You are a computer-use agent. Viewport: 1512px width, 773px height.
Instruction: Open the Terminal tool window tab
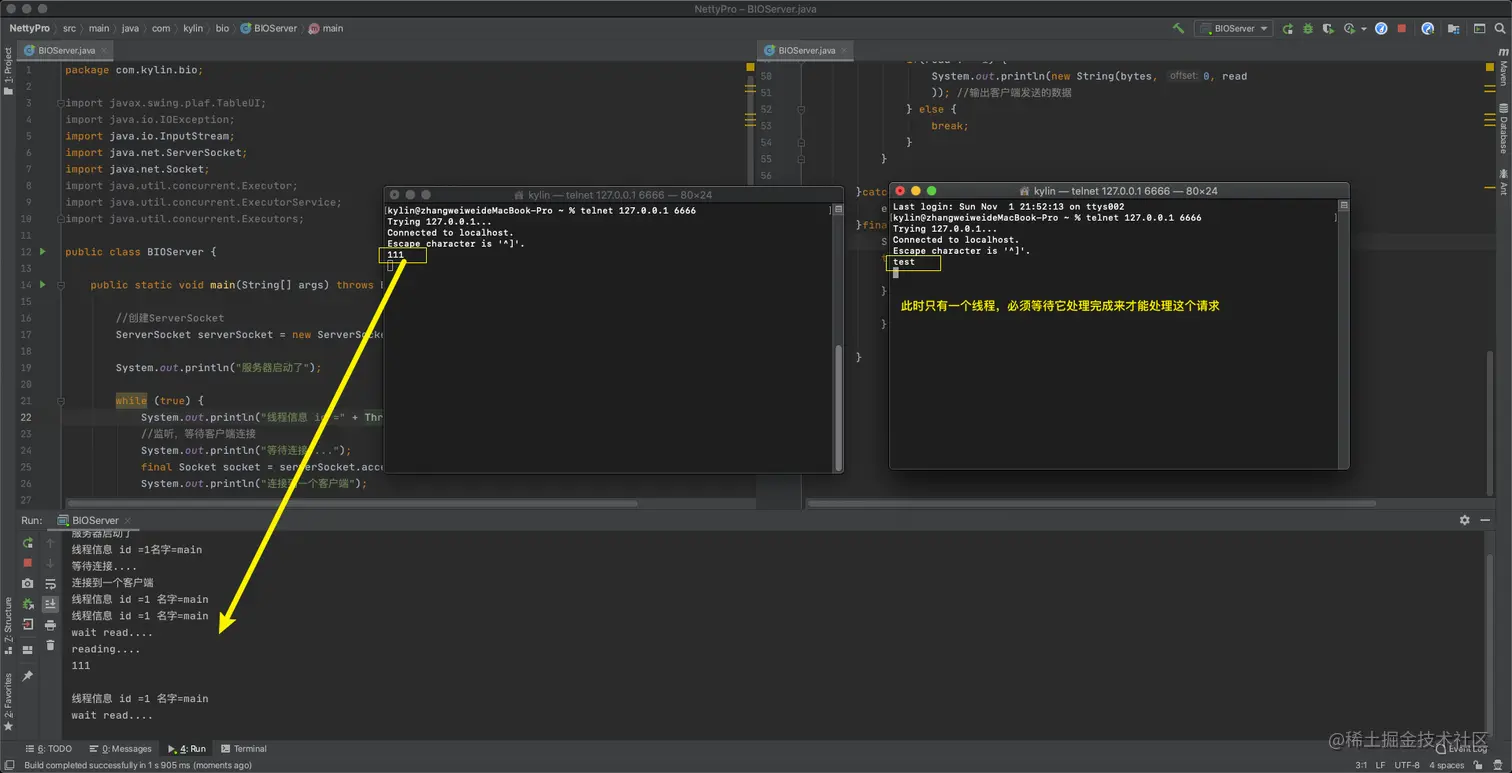pos(244,748)
